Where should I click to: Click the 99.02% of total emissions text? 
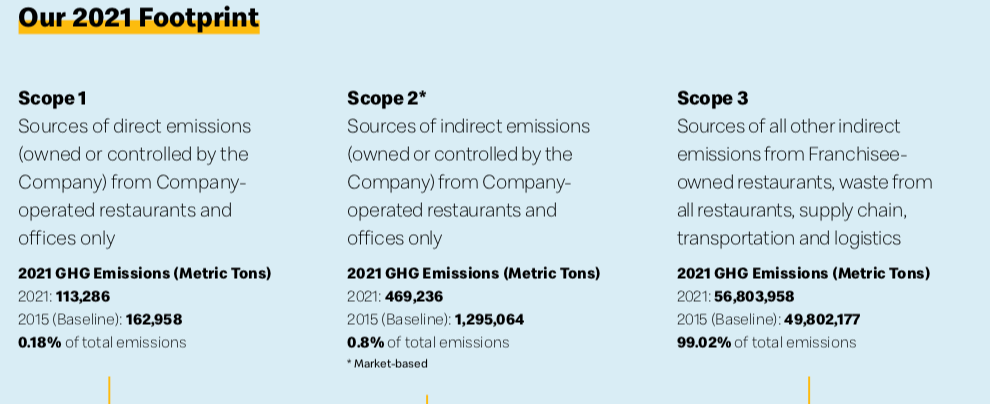point(766,343)
